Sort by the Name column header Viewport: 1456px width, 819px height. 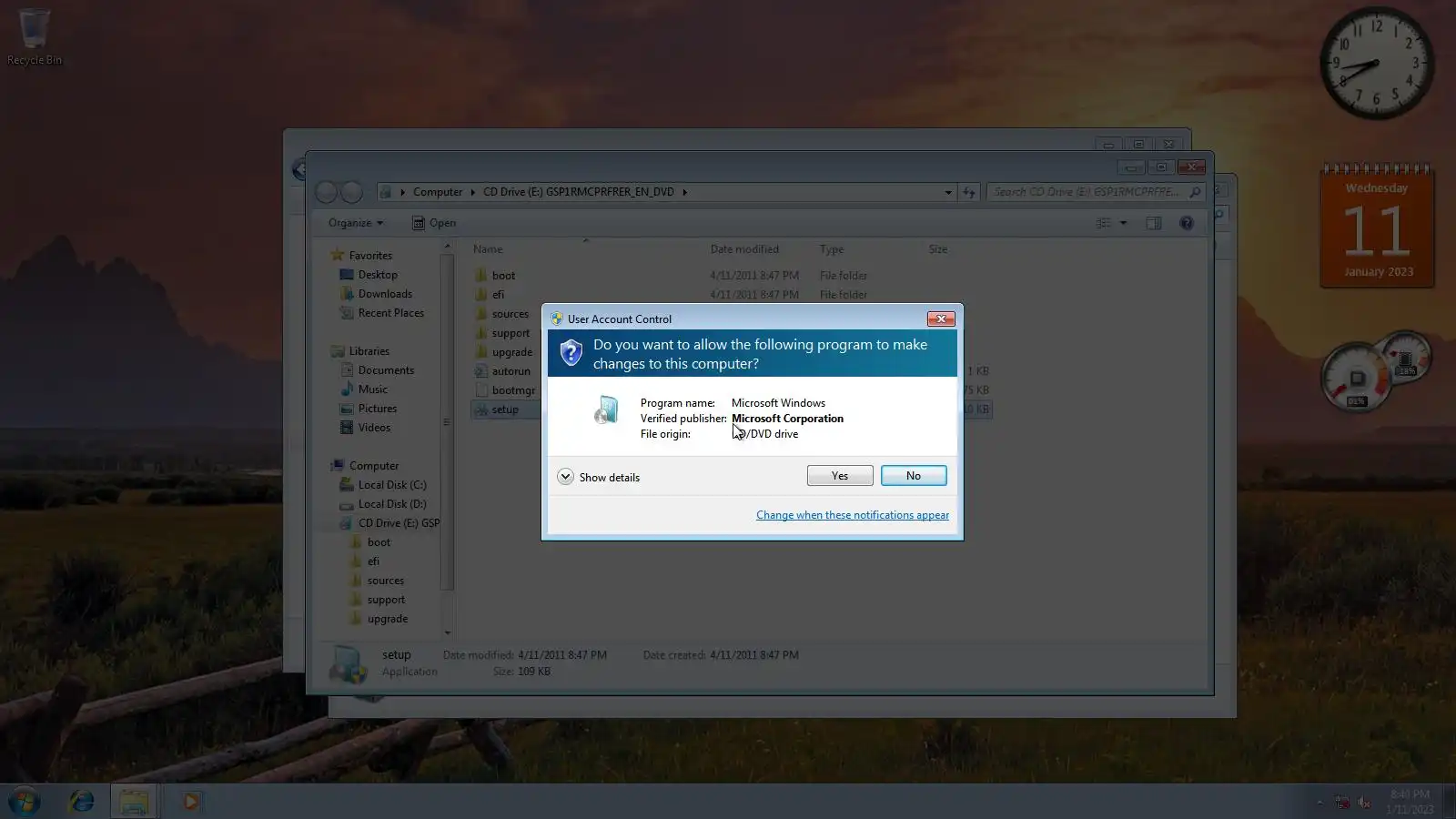tap(488, 249)
